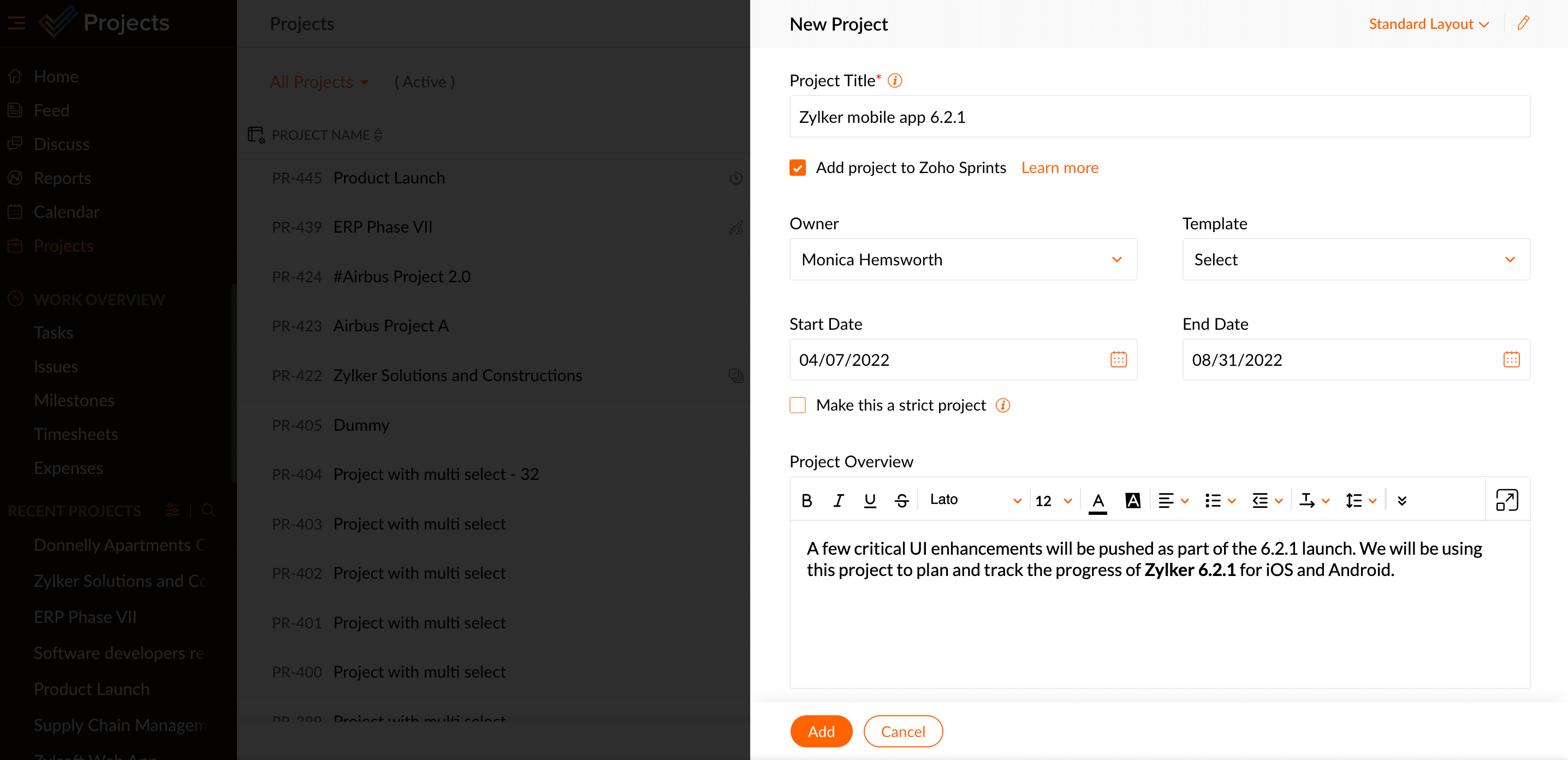Click the edit layout pencil icon
The height and width of the screenshot is (760, 1568).
1523,23
